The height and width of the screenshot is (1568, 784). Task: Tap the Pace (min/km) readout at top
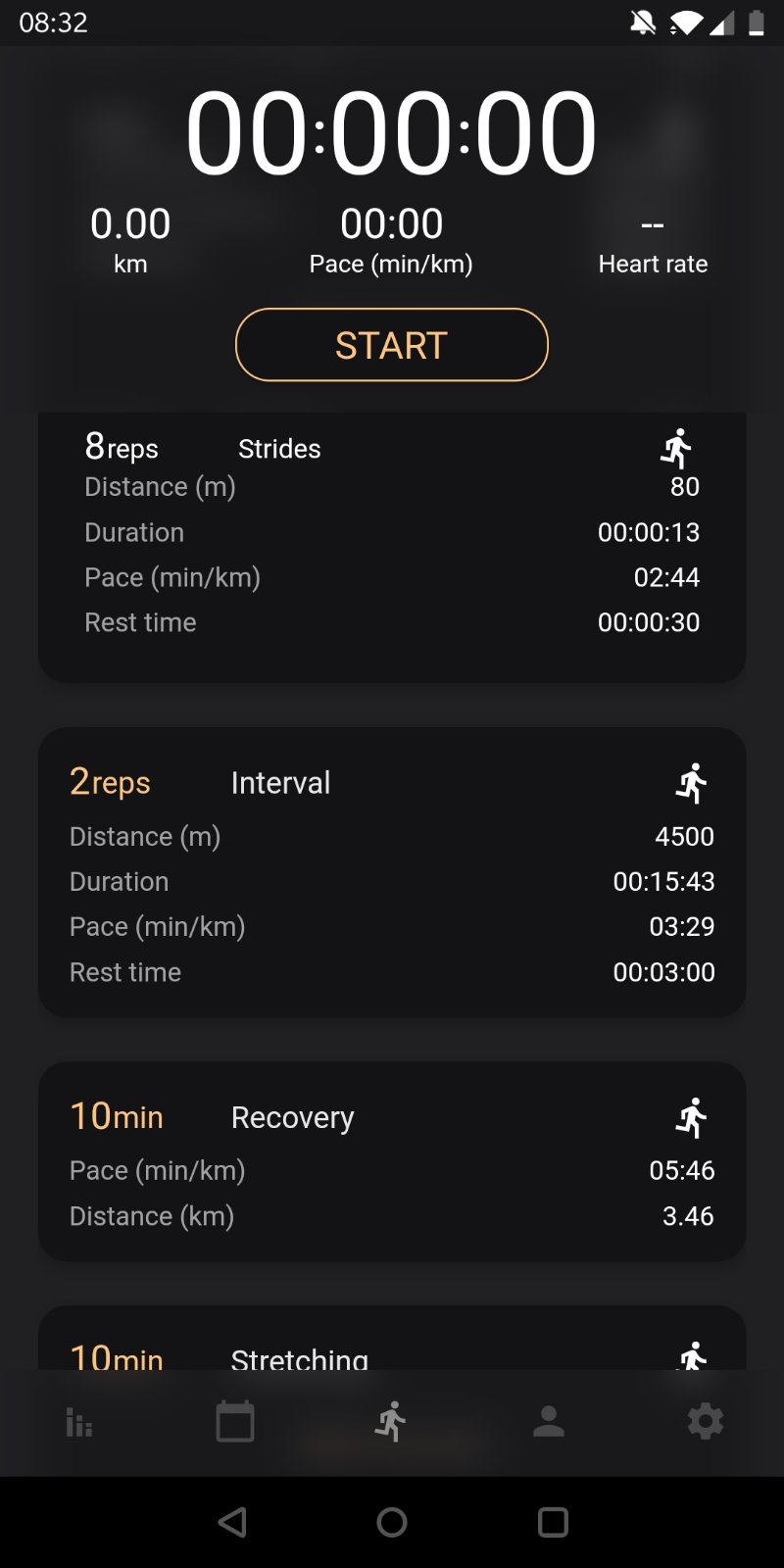coord(391,239)
